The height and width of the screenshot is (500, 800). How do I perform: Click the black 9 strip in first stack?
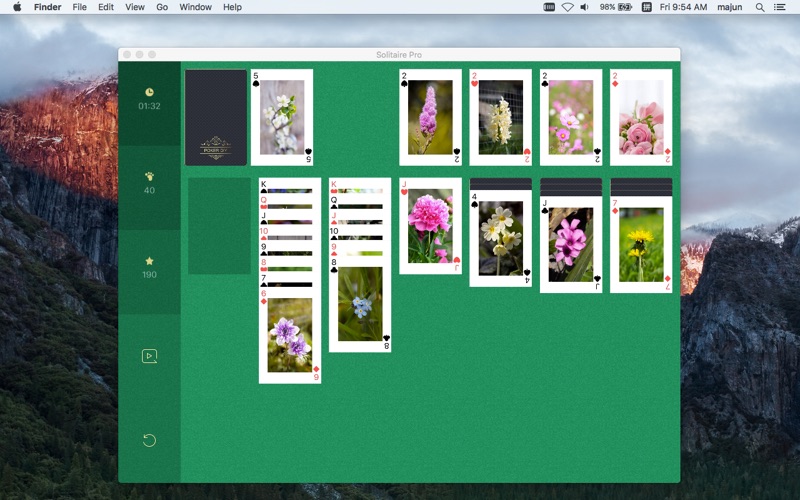click(290, 248)
